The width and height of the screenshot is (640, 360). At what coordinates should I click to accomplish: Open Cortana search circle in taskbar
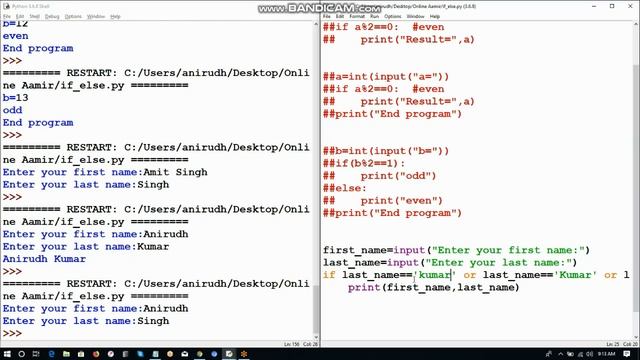point(22,354)
